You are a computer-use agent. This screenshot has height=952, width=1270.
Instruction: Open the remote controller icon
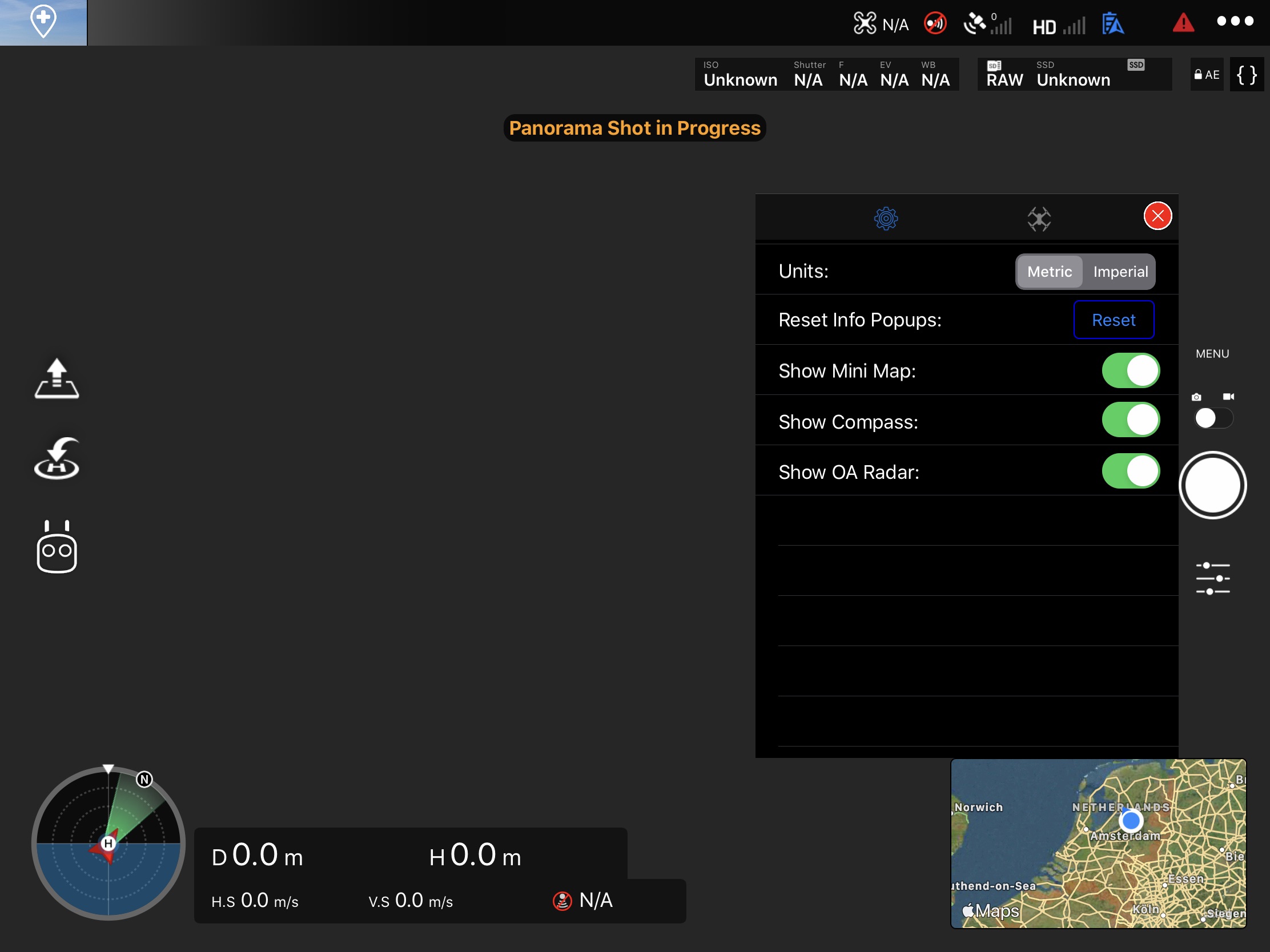pyautogui.click(x=57, y=547)
